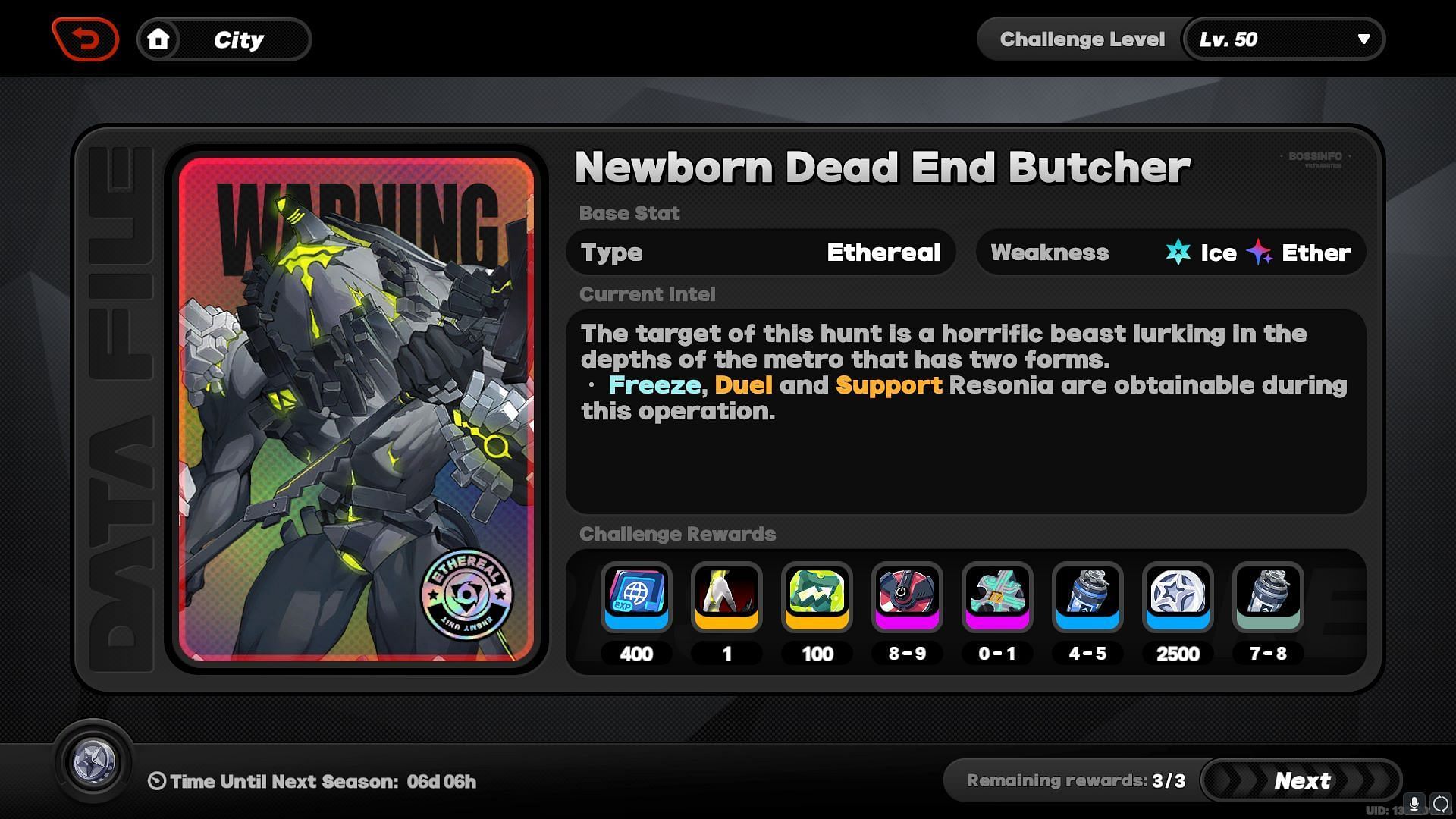Click the red back arrow button
Screen dimensions: 1456x819
(x=86, y=39)
